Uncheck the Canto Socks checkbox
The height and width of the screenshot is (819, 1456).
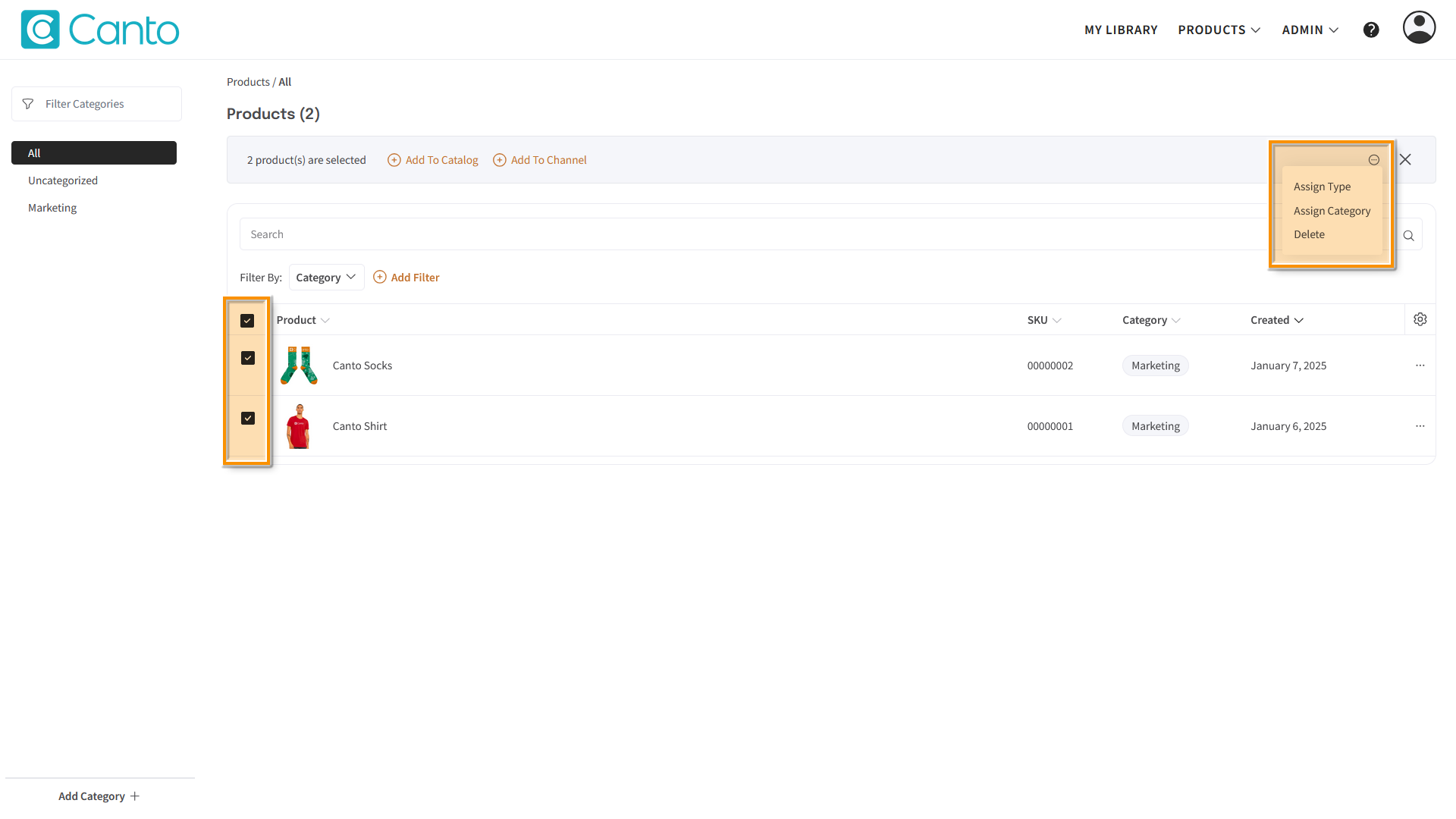(248, 358)
